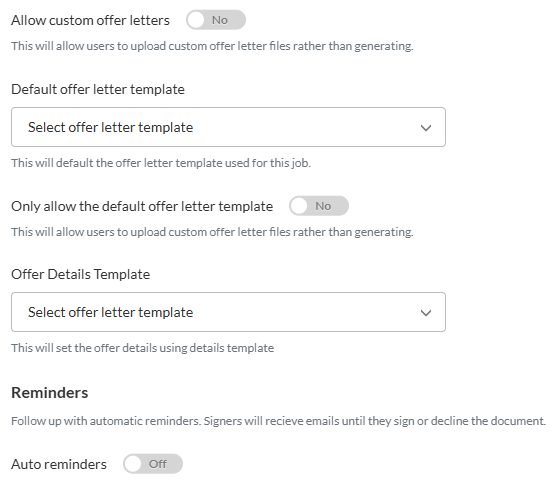Click the Only allow the default offer letter template label
The height and width of the screenshot is (501, 557).
point(142,206)
